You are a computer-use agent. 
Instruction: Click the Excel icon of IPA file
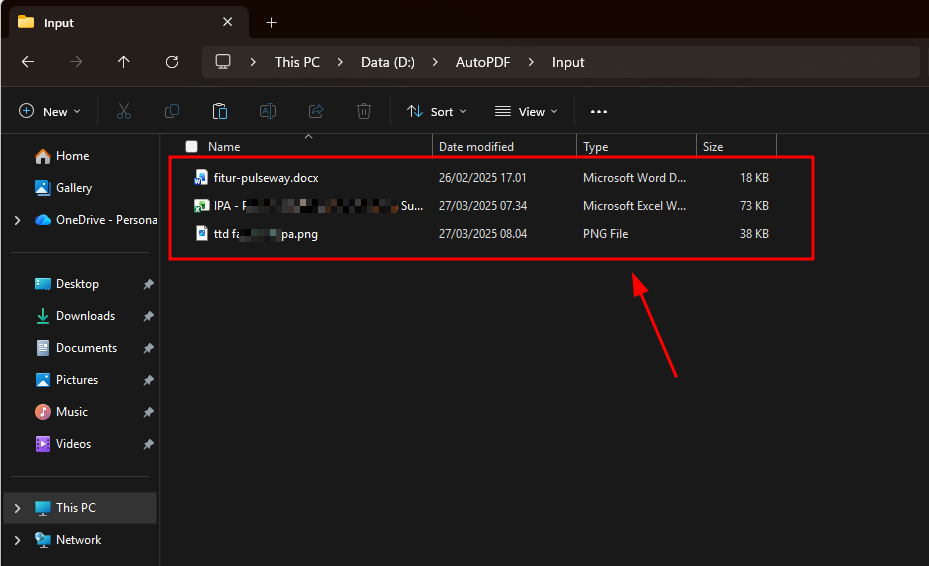click(201, 206)
